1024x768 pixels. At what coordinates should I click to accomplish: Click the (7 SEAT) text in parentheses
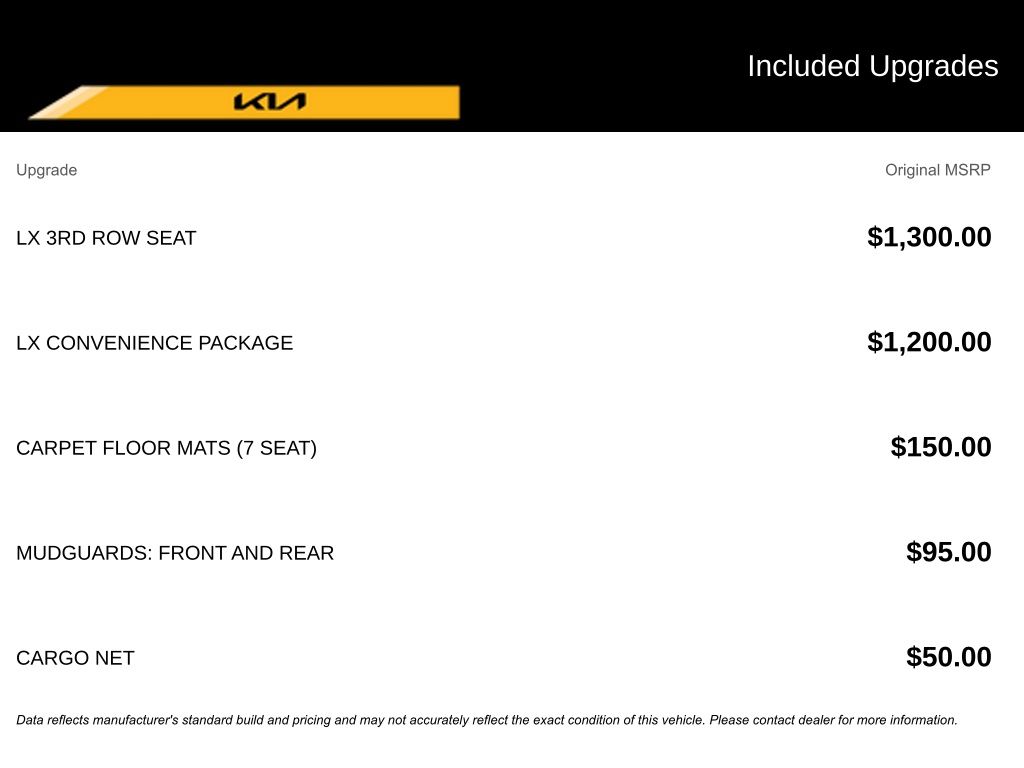tap(277, 448)
